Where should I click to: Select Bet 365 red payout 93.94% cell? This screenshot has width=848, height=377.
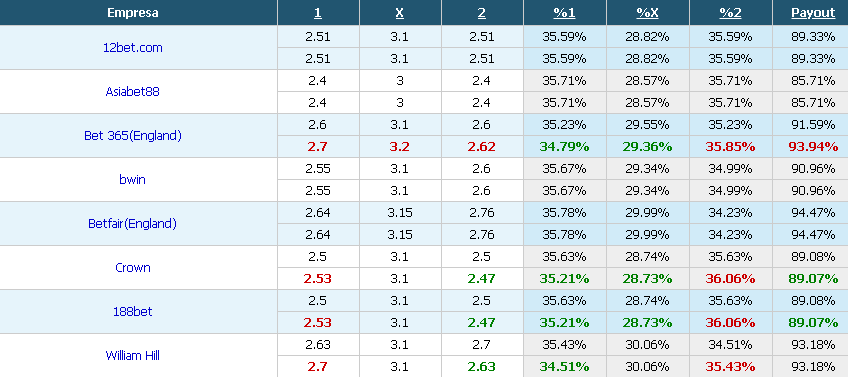pos(813,147)
